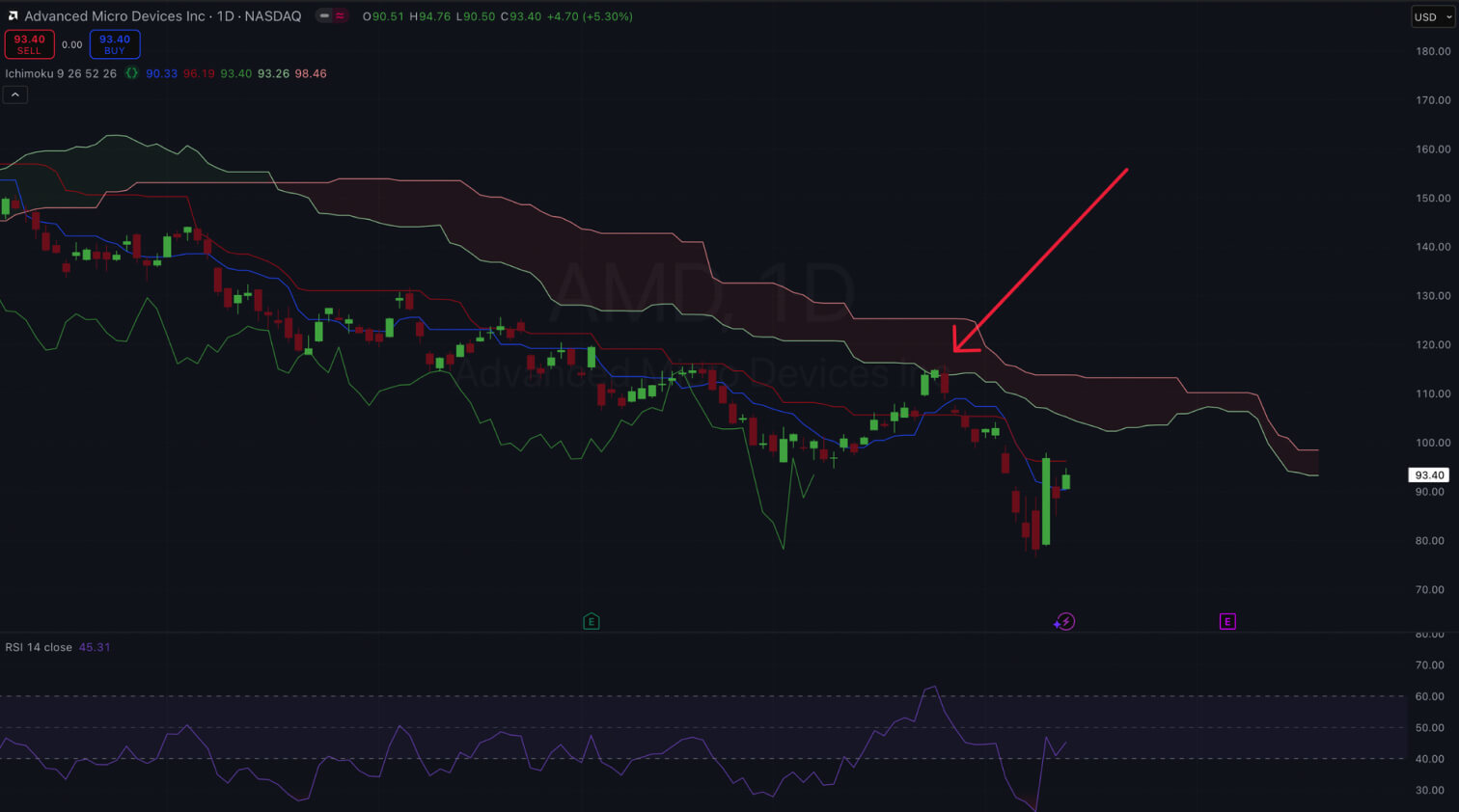Click the green past earnings E marker
The width and height of the screenshot is (1459, 812).
592,622
